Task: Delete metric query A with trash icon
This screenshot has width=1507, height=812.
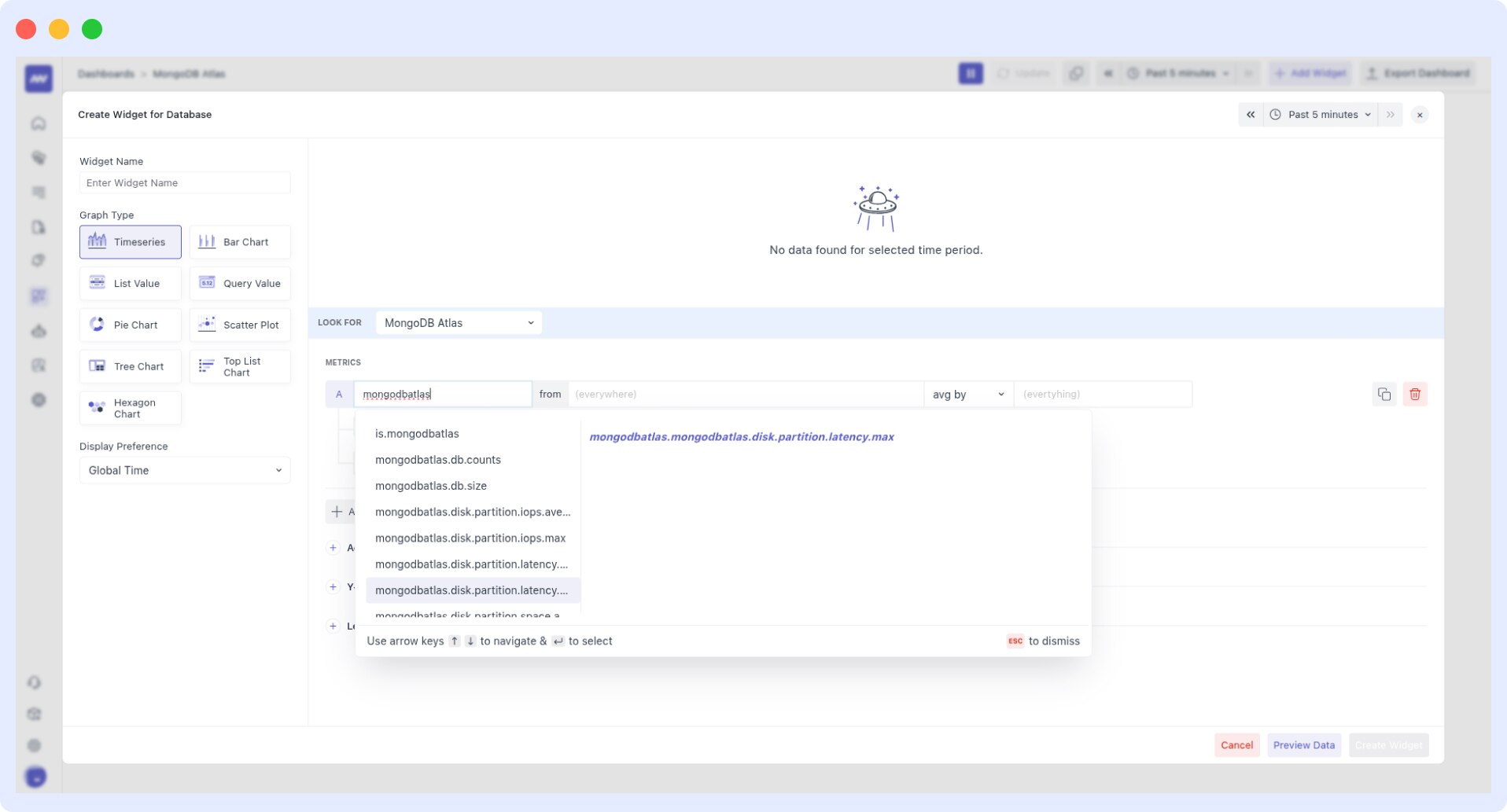Action: tap(1415, 394)
